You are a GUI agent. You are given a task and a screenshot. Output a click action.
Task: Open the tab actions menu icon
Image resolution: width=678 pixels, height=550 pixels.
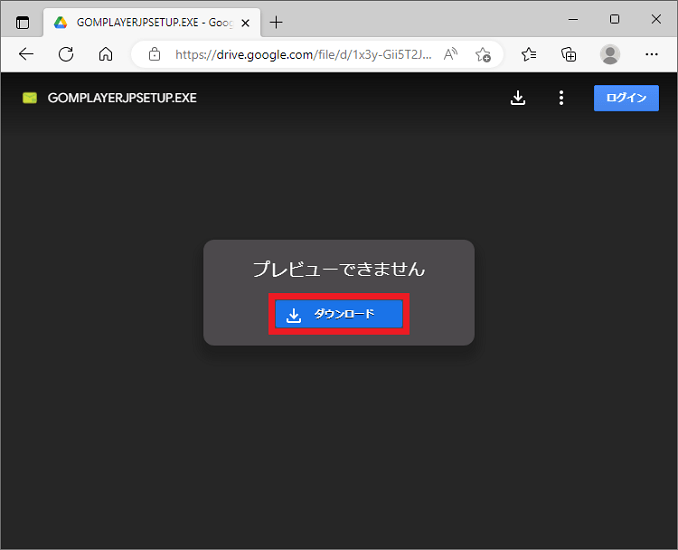click(x=22, y=22)
